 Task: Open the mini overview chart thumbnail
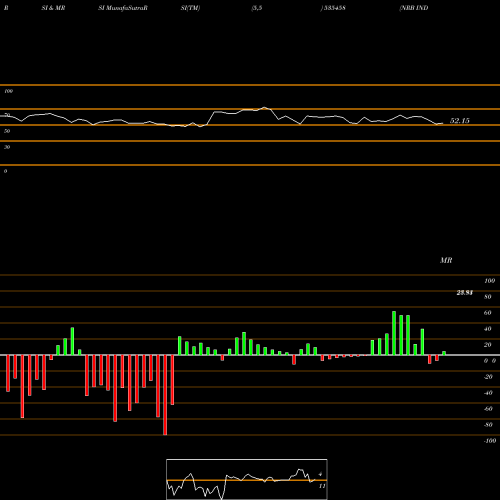[247, 479]
